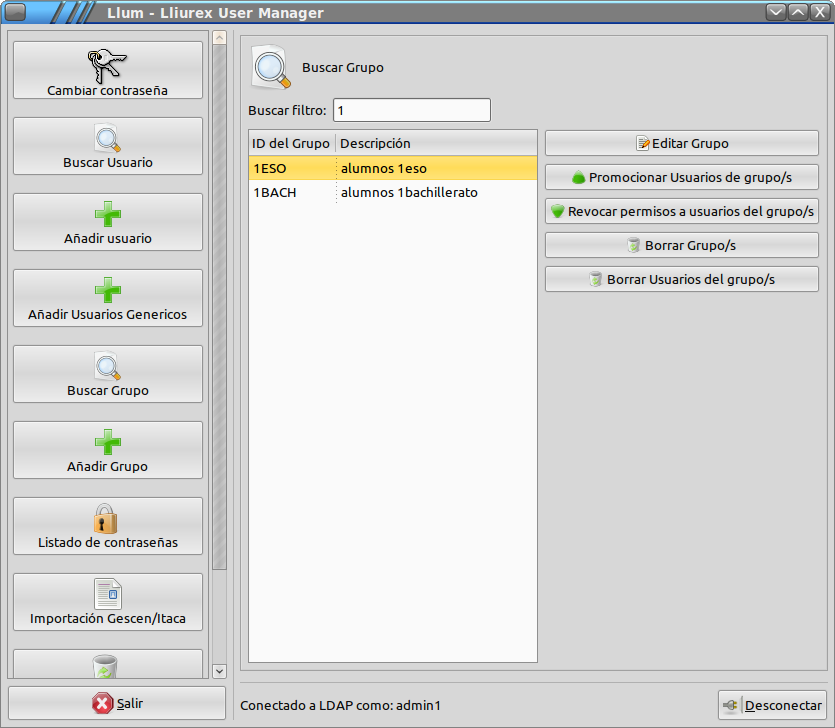Screen dimensions: 835x728
Task: Open Buscar Grupo from the sidebar
Action: (x=107, y=374)
